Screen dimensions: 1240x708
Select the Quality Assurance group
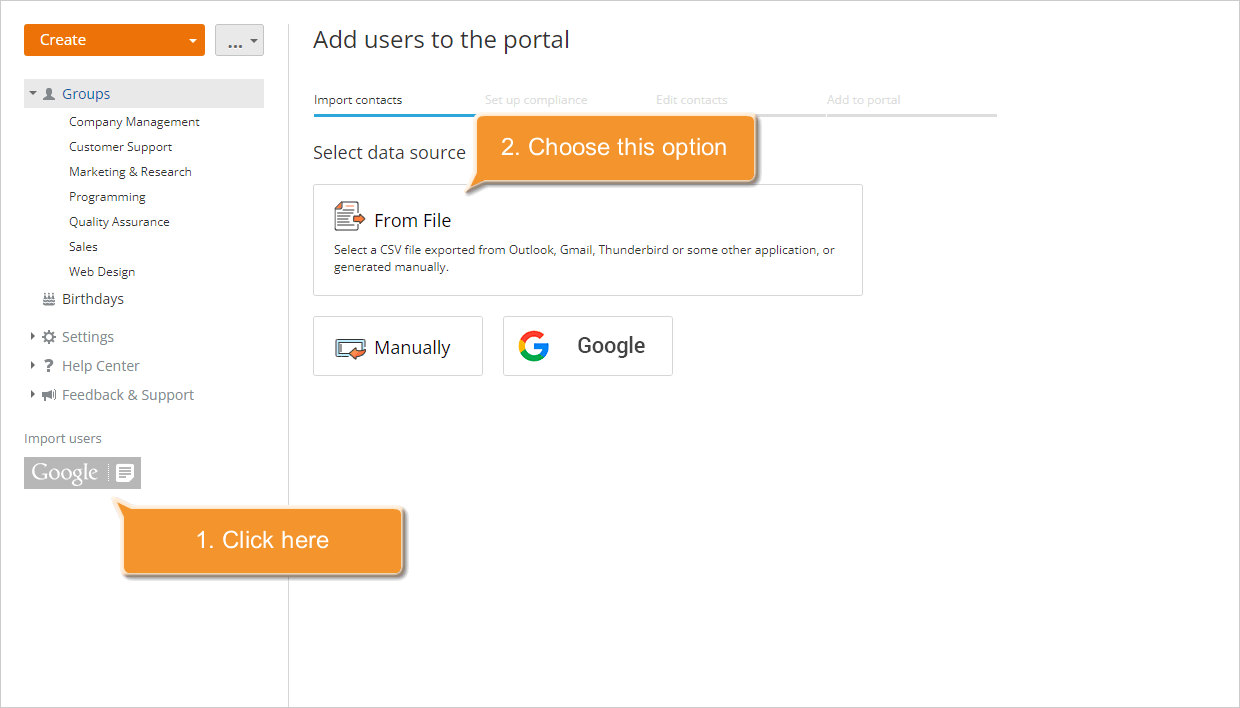(119, 221)
